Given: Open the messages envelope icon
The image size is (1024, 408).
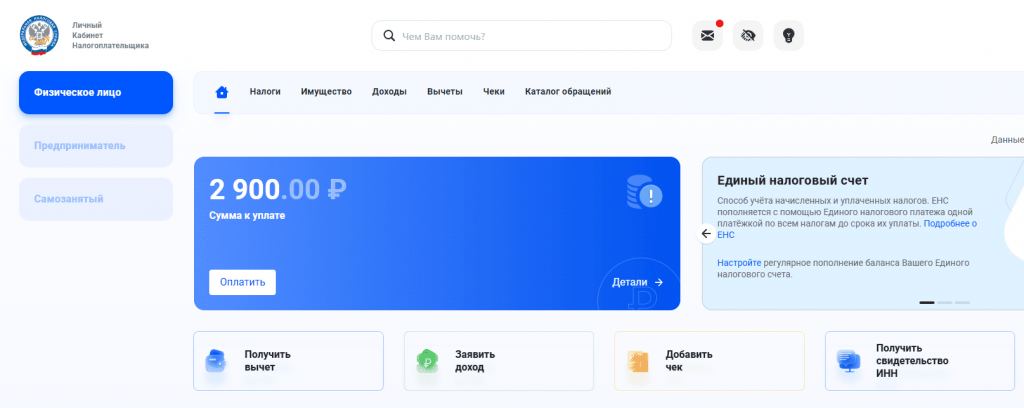Looking at the screenshot, I should [707, 36].
